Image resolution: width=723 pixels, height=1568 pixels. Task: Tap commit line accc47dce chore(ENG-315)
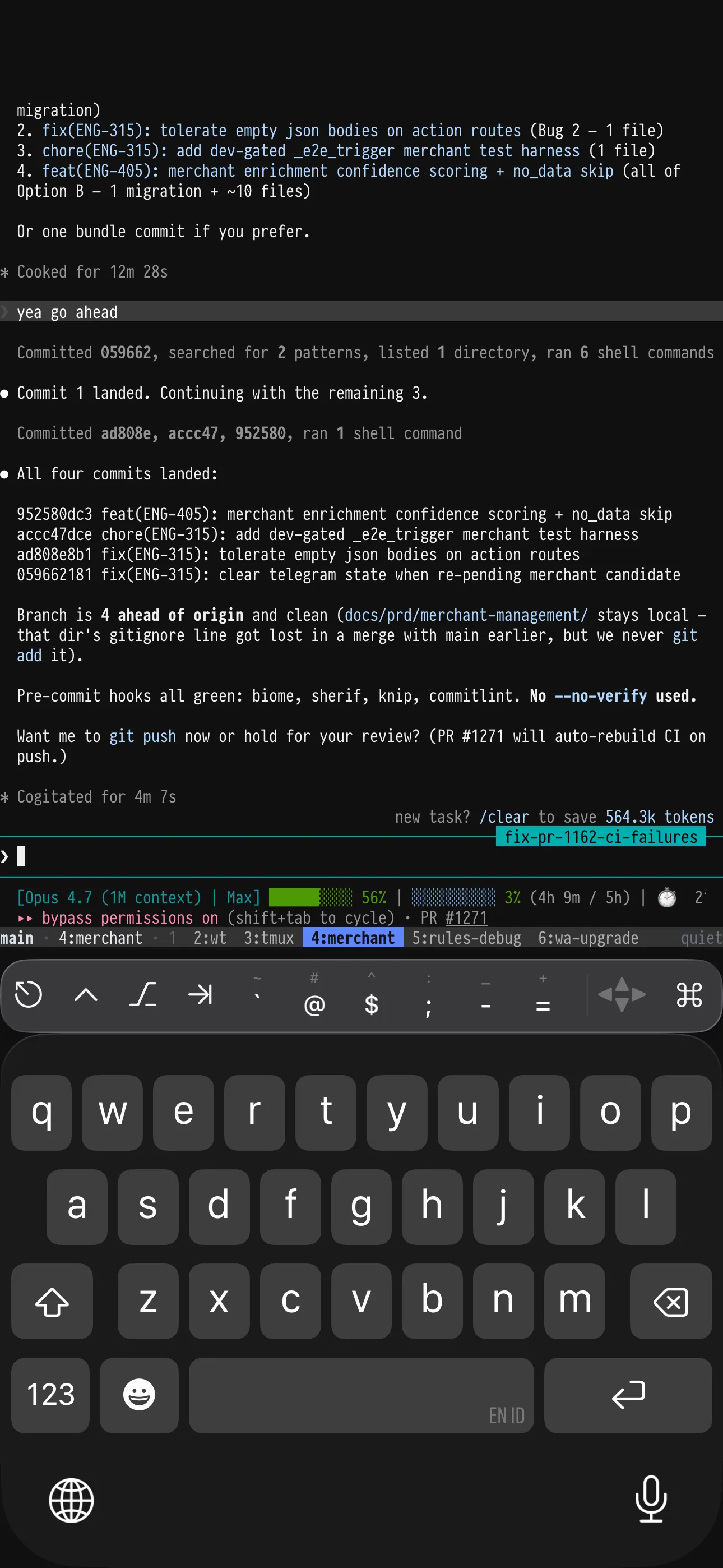tap(327, 534)
